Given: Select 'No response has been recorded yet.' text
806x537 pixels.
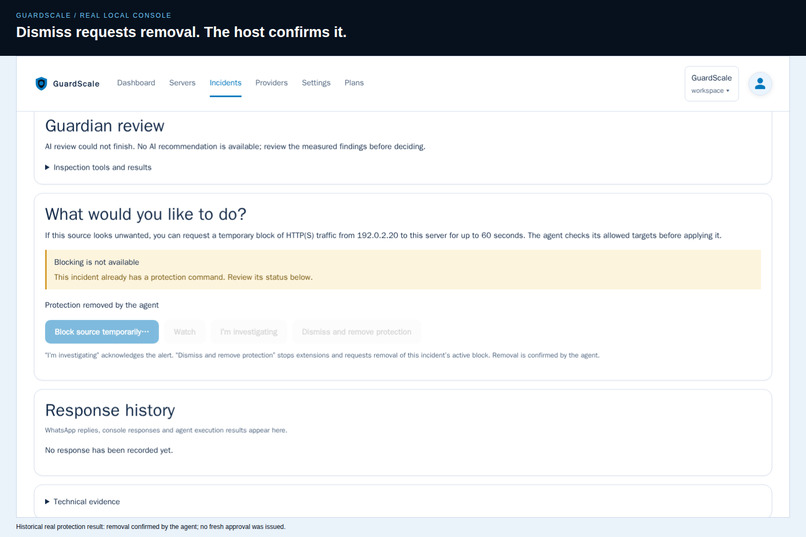Looking at the screenshot, I should pyautogui.click(x=109, y=450).
